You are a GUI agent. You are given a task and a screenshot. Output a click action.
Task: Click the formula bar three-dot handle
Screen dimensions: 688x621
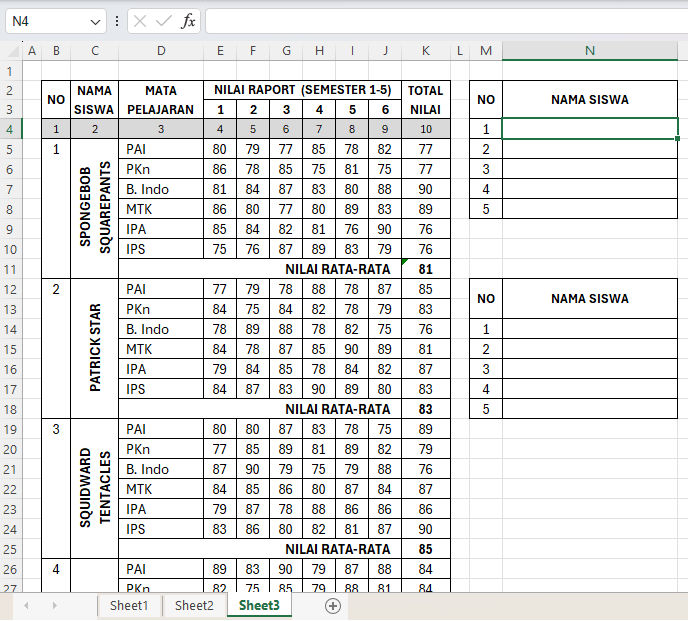(117, 21)
